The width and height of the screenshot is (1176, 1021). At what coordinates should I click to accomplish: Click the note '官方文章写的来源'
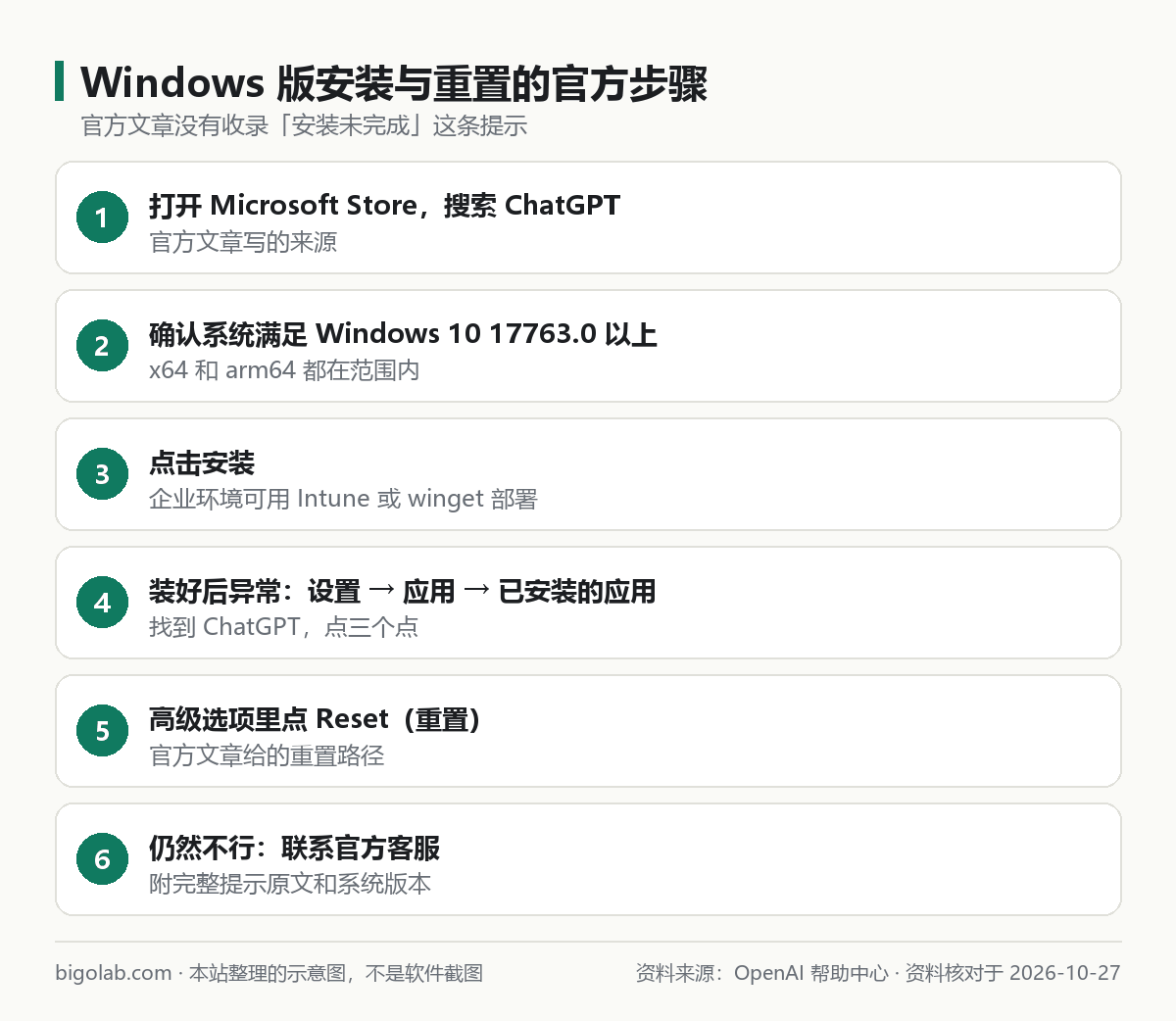pyautogui.click(x=243, y=242)
